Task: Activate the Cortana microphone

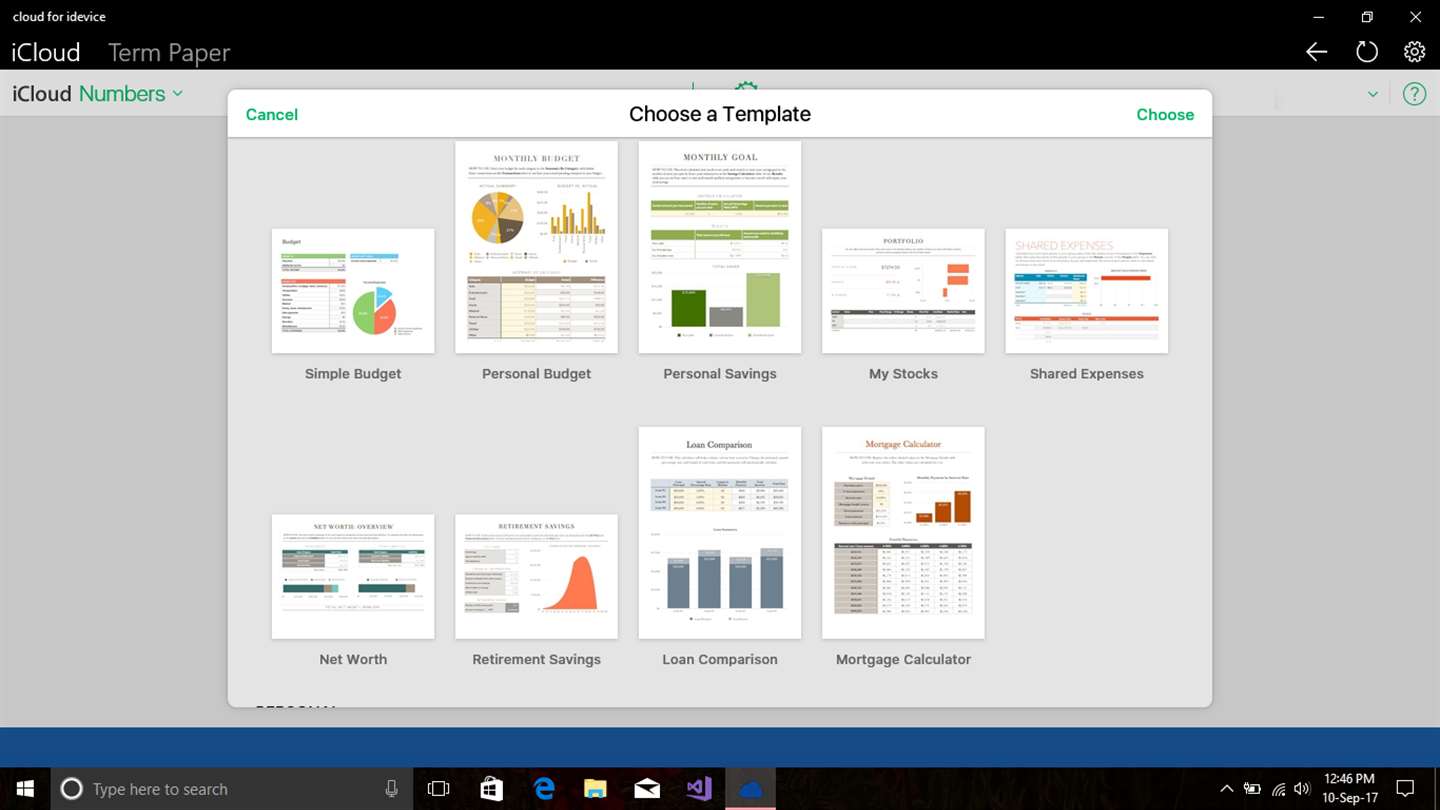Action: (x=391, y=789)
